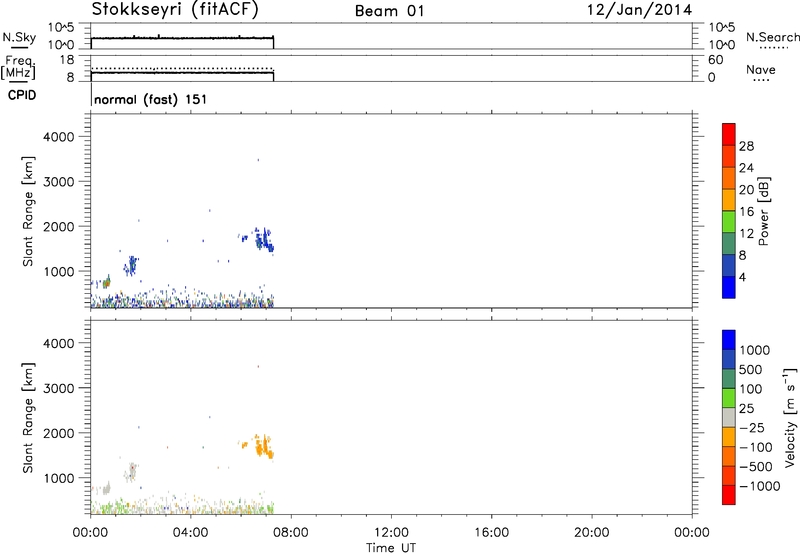Viewport: 800px width, 554px height.
Task: Click the Stokkseyri (fitACF) plot title
Action: click(175, 10)
